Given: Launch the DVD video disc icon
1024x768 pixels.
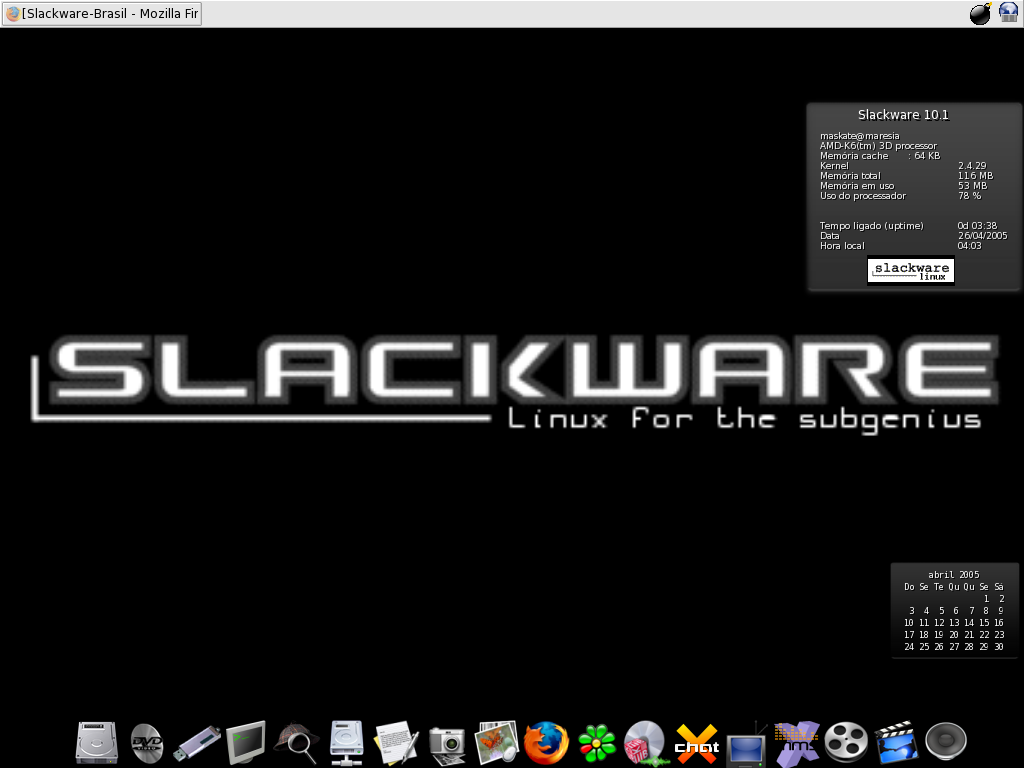Looking at the screenshot, I should pos(146,743).
